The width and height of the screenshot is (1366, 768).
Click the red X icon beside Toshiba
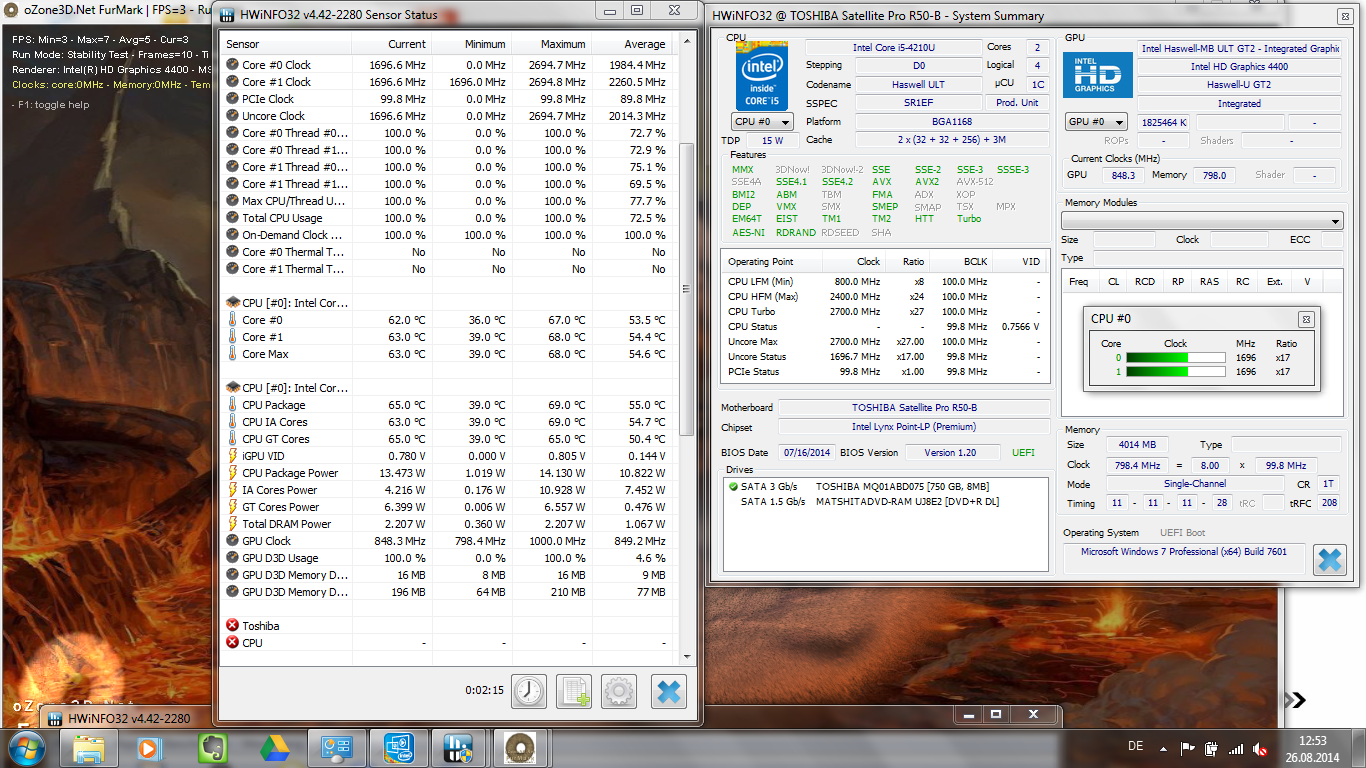click(x=233, y=626)
